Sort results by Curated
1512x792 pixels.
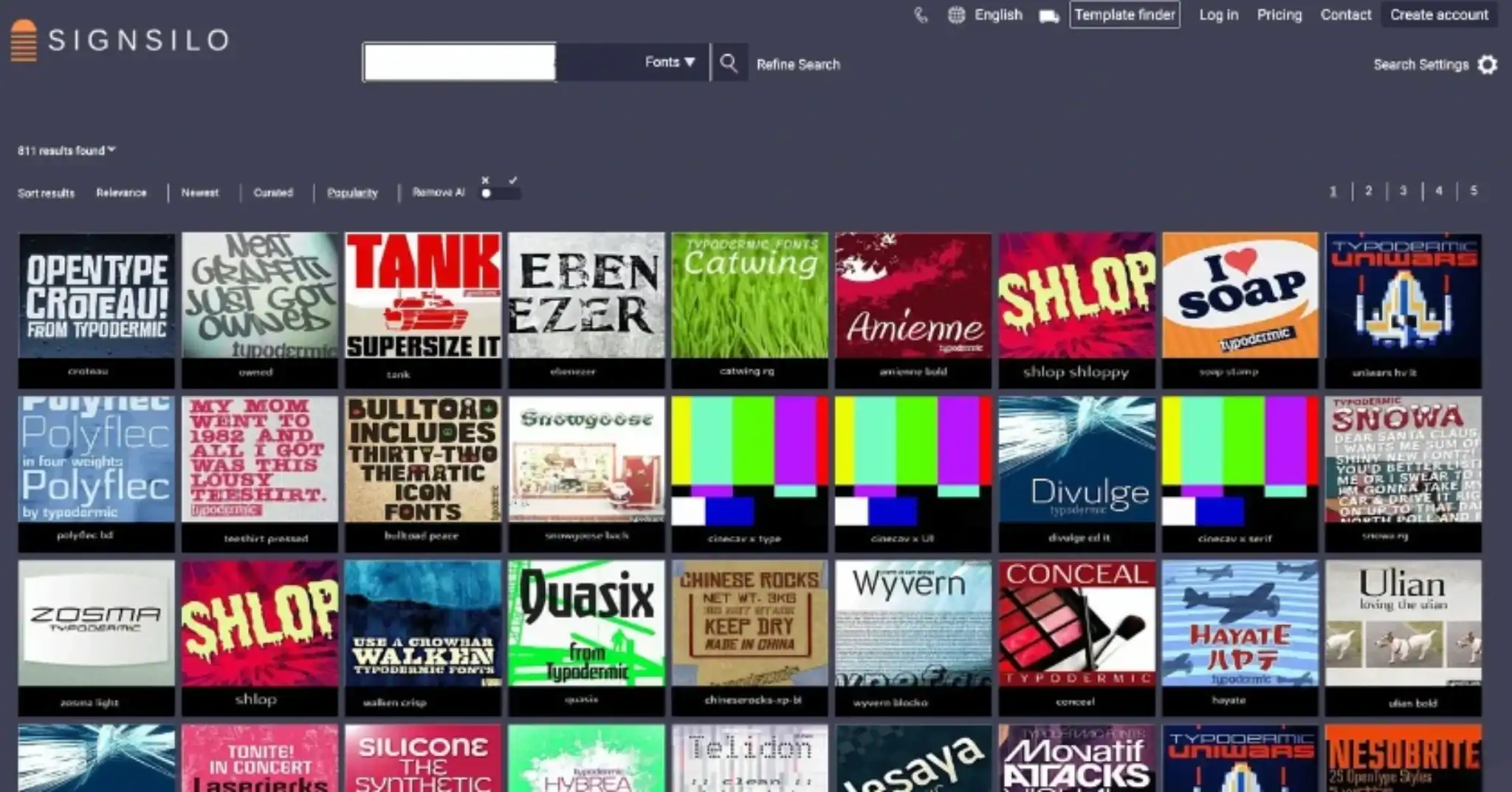point(273,193)
